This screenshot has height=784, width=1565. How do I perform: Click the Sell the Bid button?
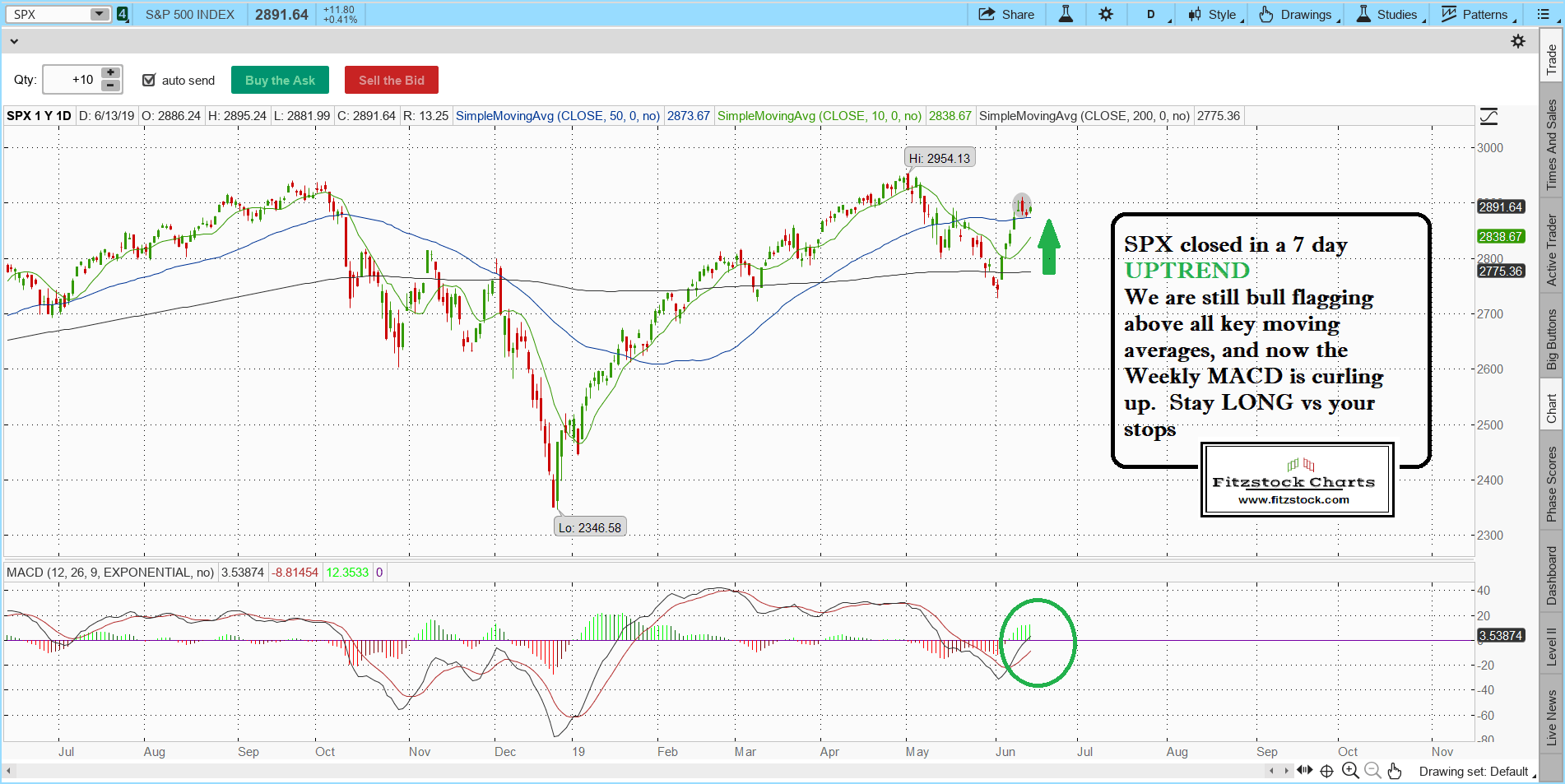391,80
